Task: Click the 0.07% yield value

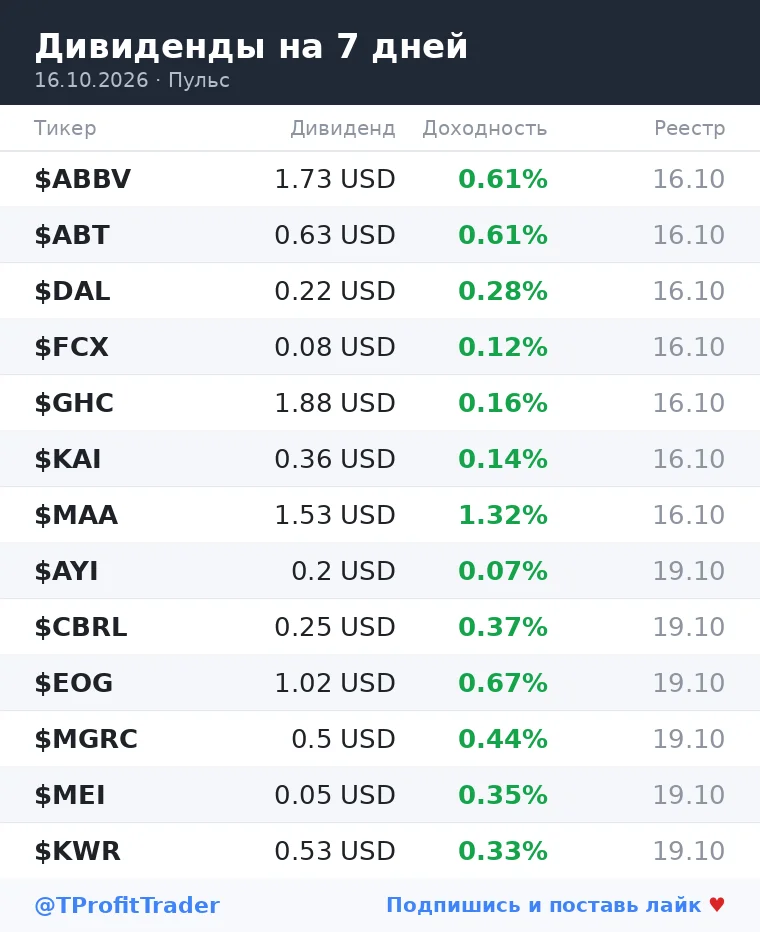Action: coord(503,571)
